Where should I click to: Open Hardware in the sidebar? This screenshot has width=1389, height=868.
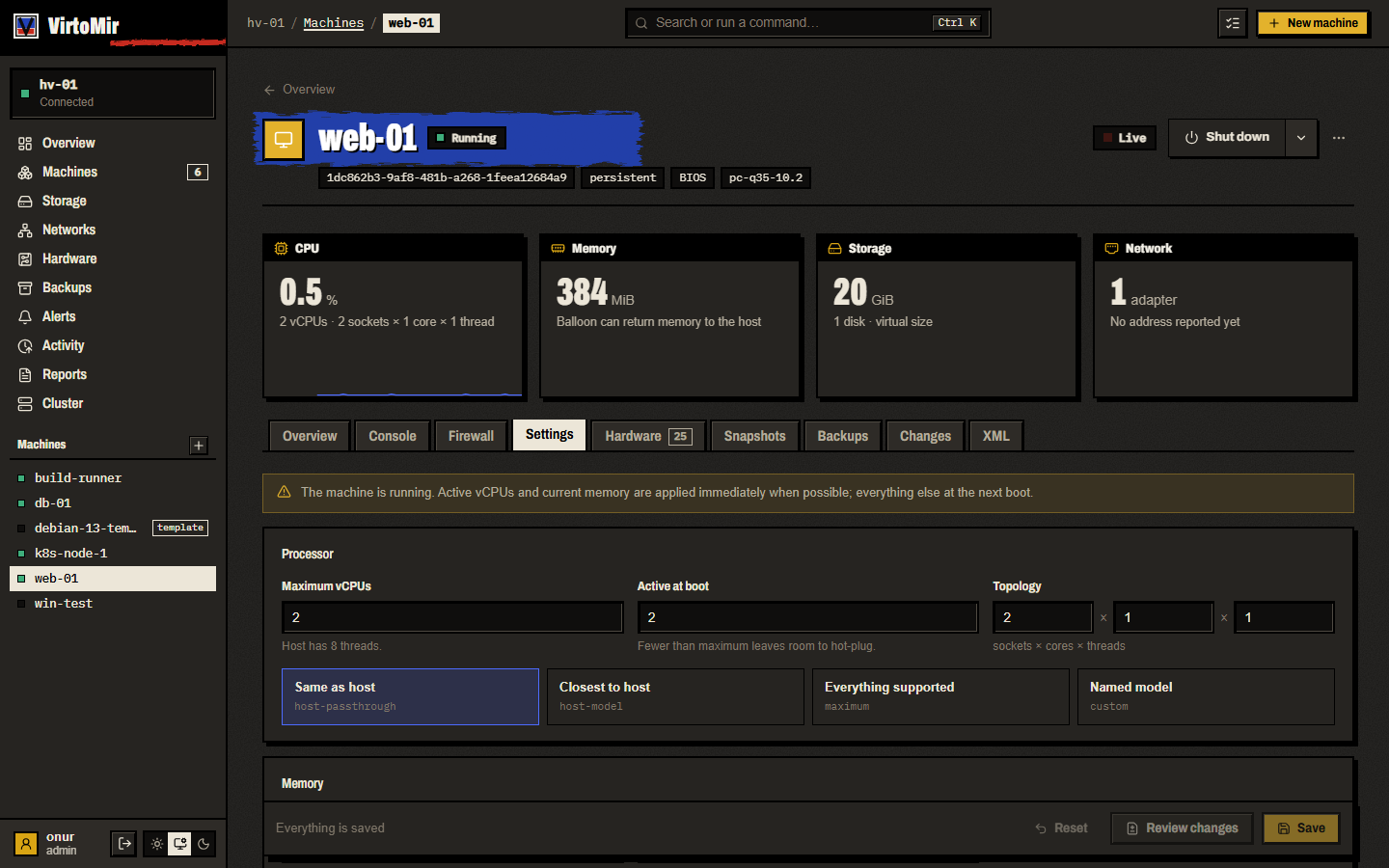(113, 258)
